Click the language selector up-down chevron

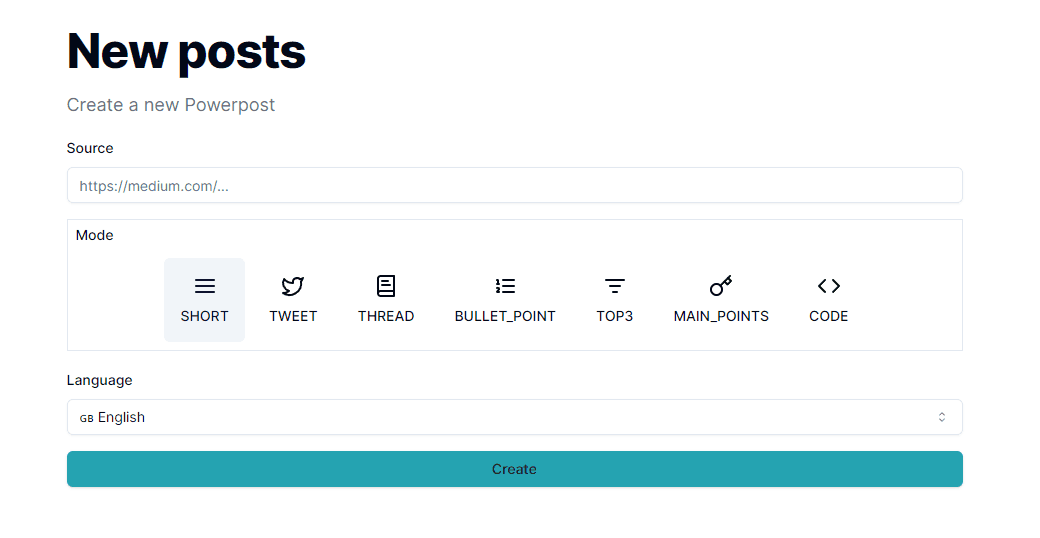point(941,417)
